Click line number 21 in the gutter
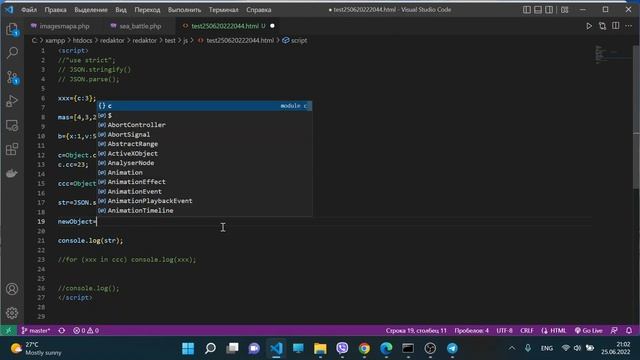 tap(41, 240)
